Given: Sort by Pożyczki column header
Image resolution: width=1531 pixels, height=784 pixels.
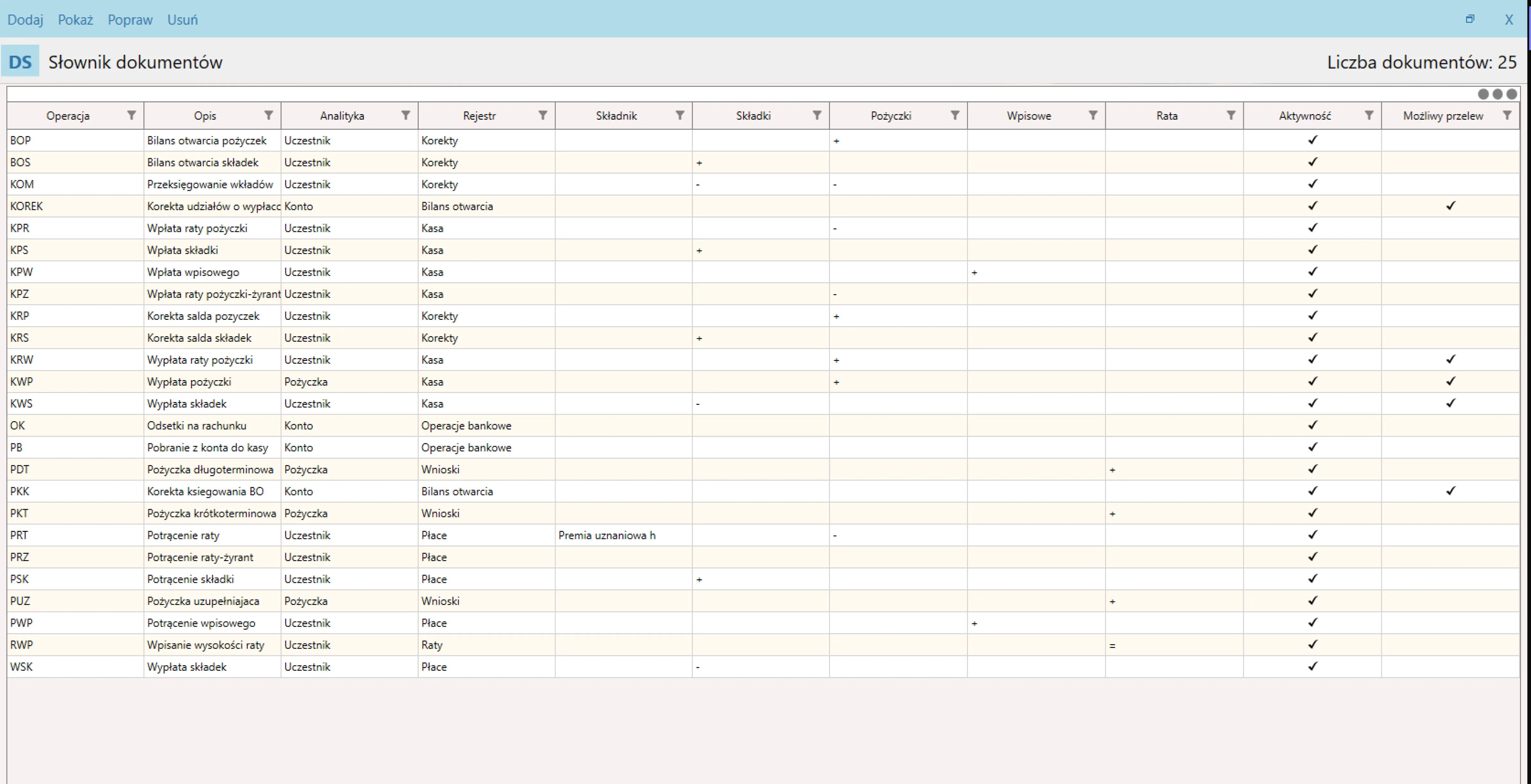Looking at the screenshot, I should coord(890,116).
